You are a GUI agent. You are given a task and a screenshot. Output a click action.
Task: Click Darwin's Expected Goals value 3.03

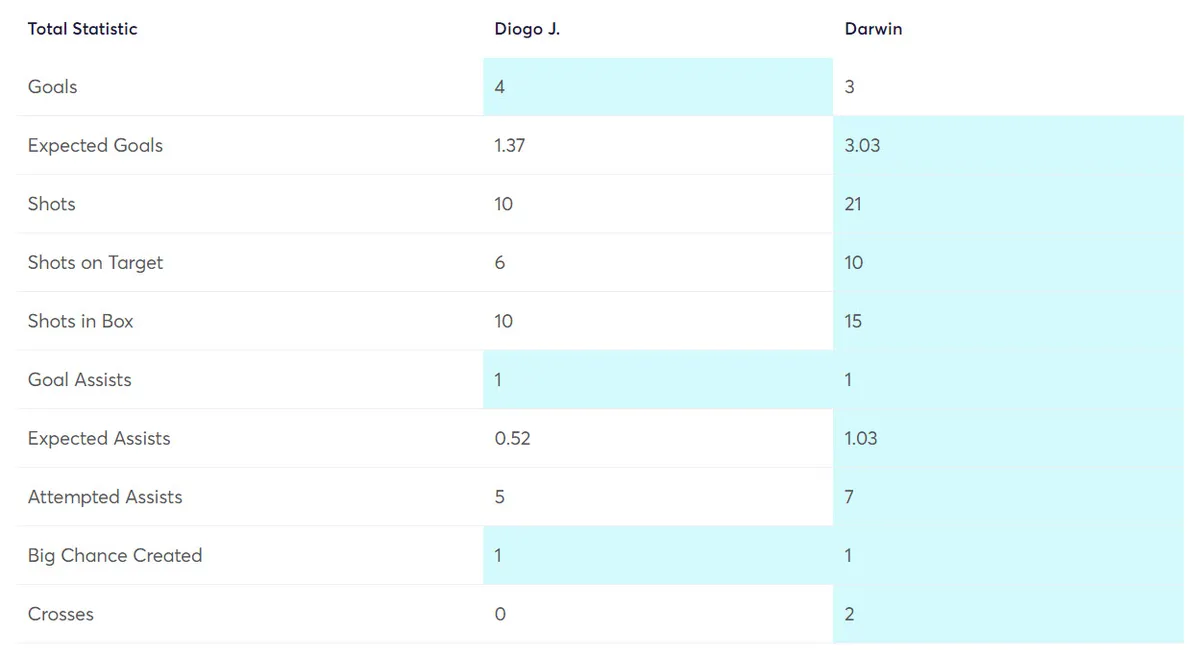coord(862,145)
